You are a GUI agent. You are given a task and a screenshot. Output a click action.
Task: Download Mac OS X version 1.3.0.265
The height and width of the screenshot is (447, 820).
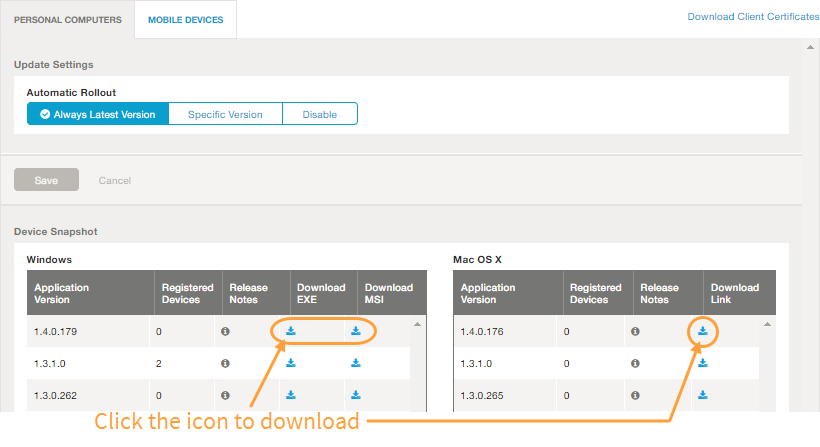tap(703, 395)
